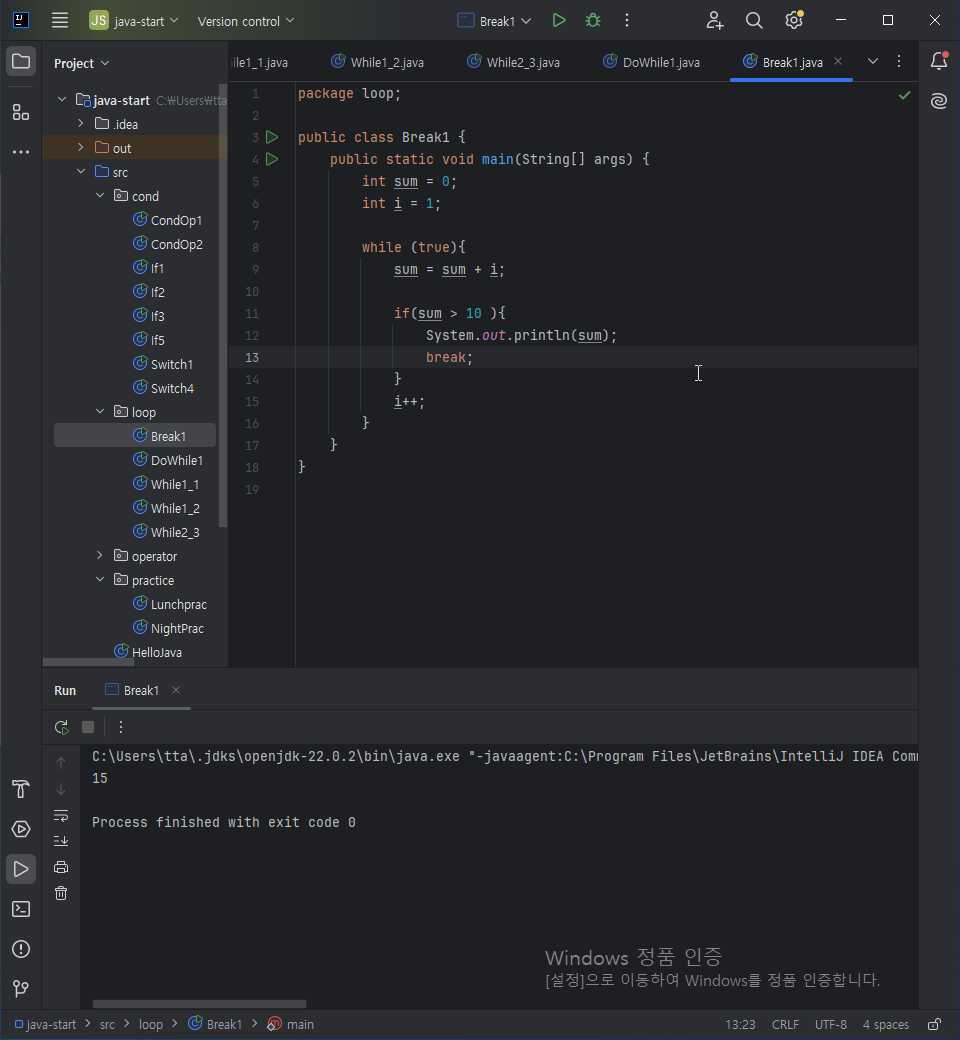Open DoWhile1 class in tree

point(169,460)
